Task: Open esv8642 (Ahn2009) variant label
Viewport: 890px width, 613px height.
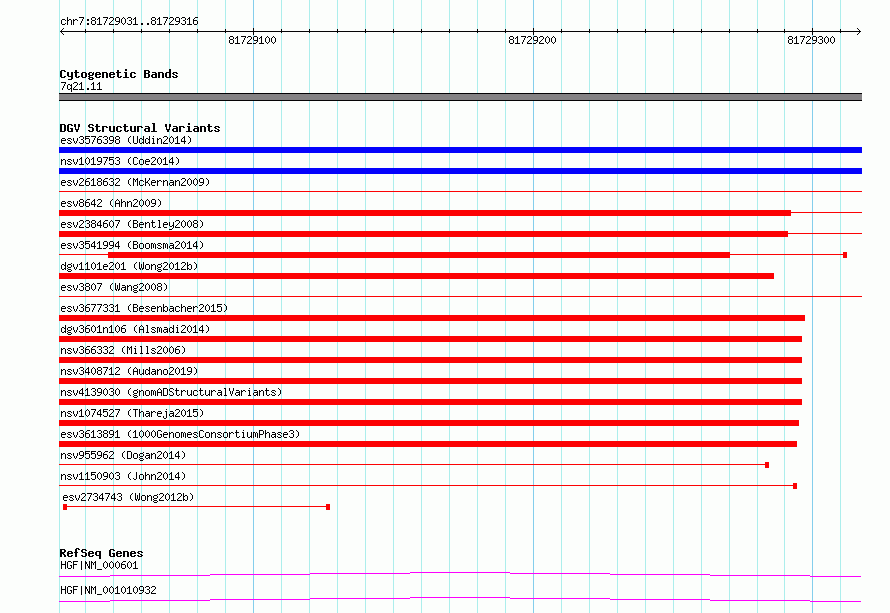Action: tap(111, 203)
